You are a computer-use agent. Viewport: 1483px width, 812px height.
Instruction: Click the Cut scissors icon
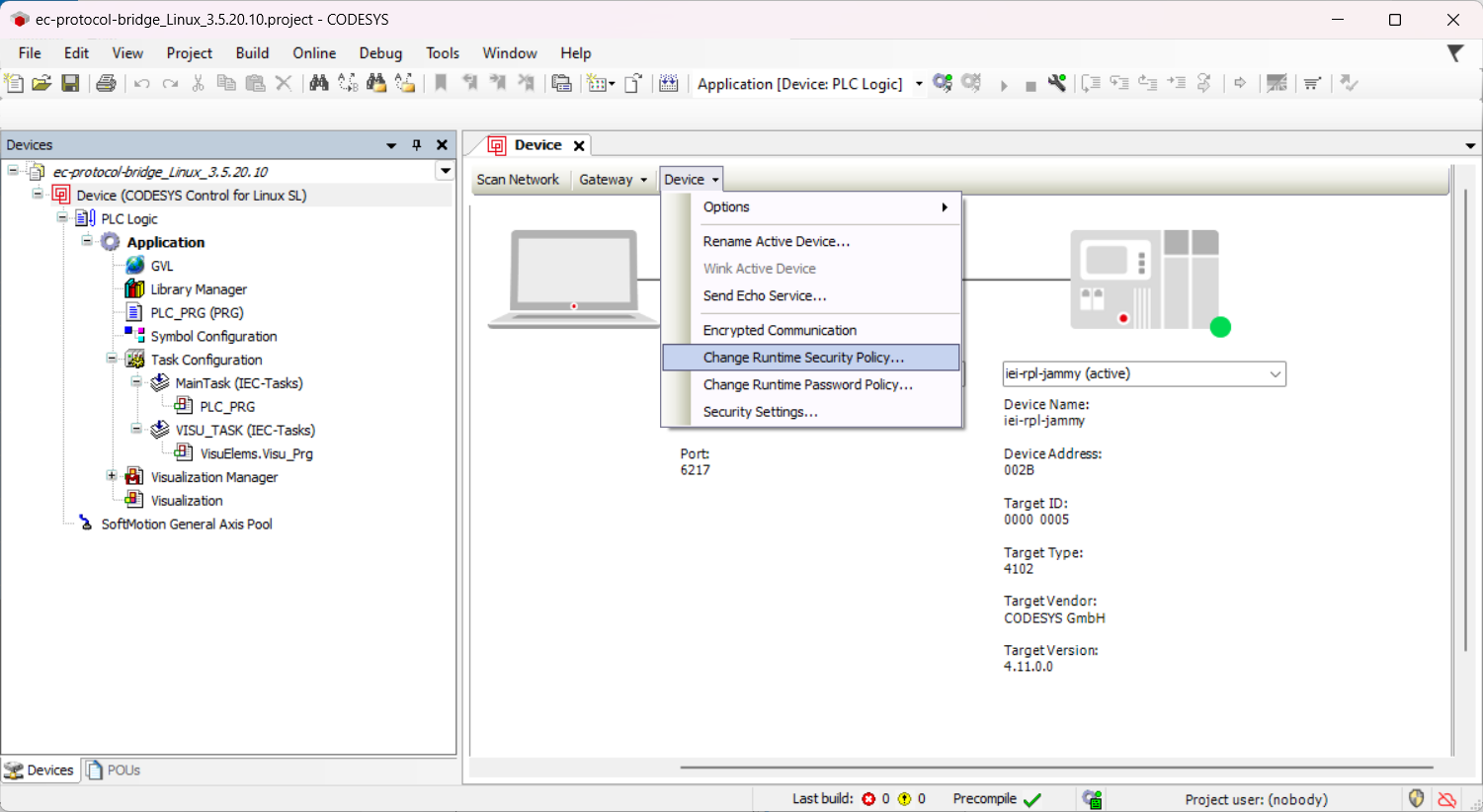(x=198, y=84)
